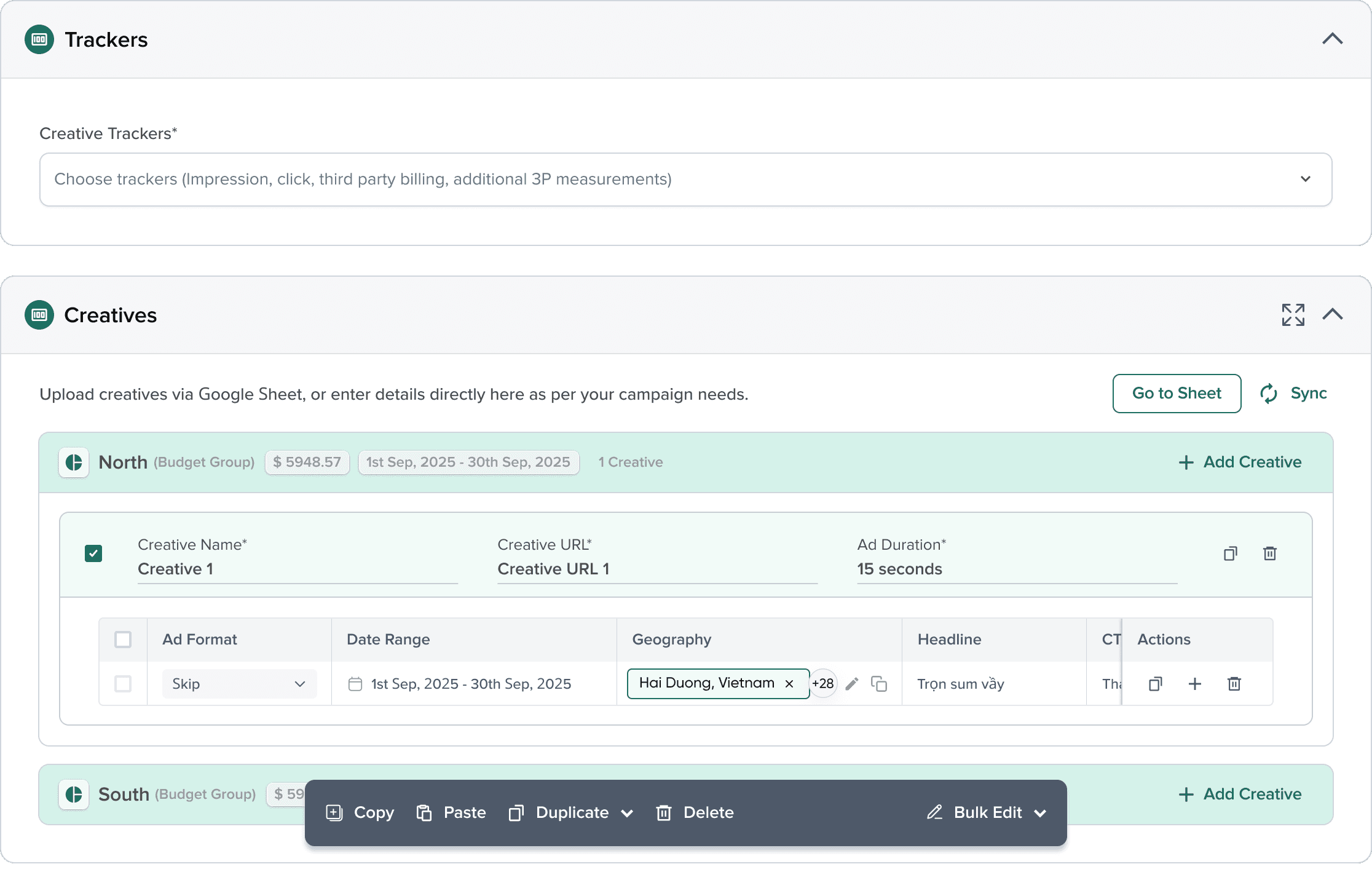Click the expand-fullscreen icon in Creatives header

click(x=1293, y=315)
